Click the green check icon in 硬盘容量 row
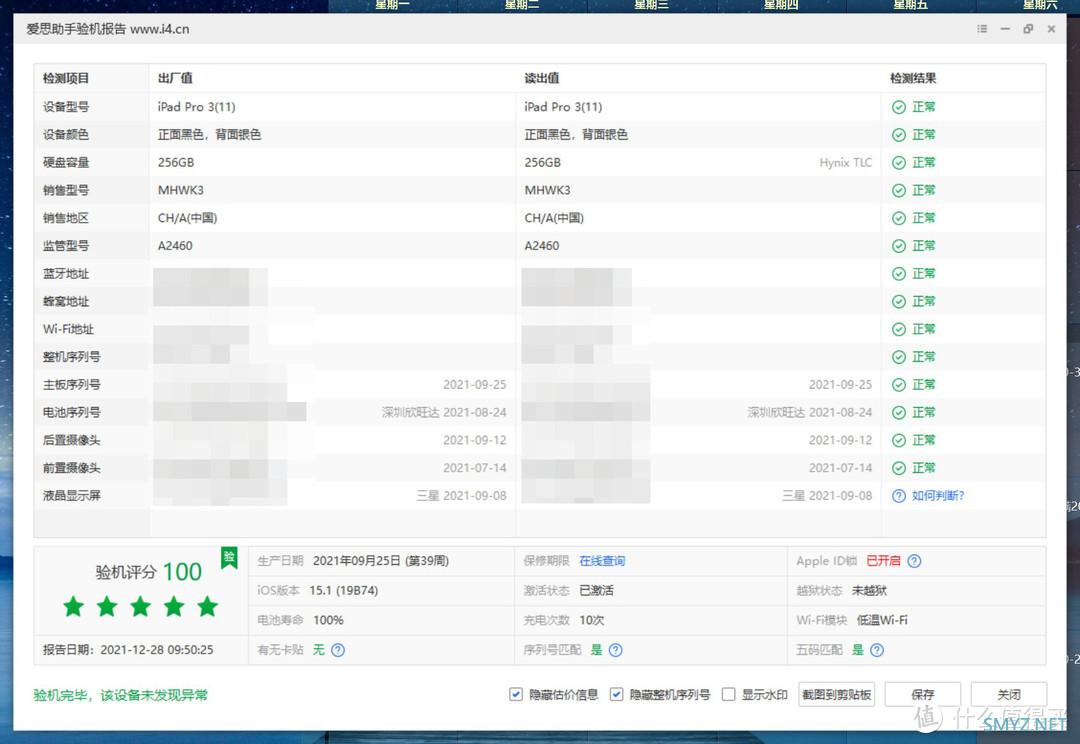 (x=899, y=163)
